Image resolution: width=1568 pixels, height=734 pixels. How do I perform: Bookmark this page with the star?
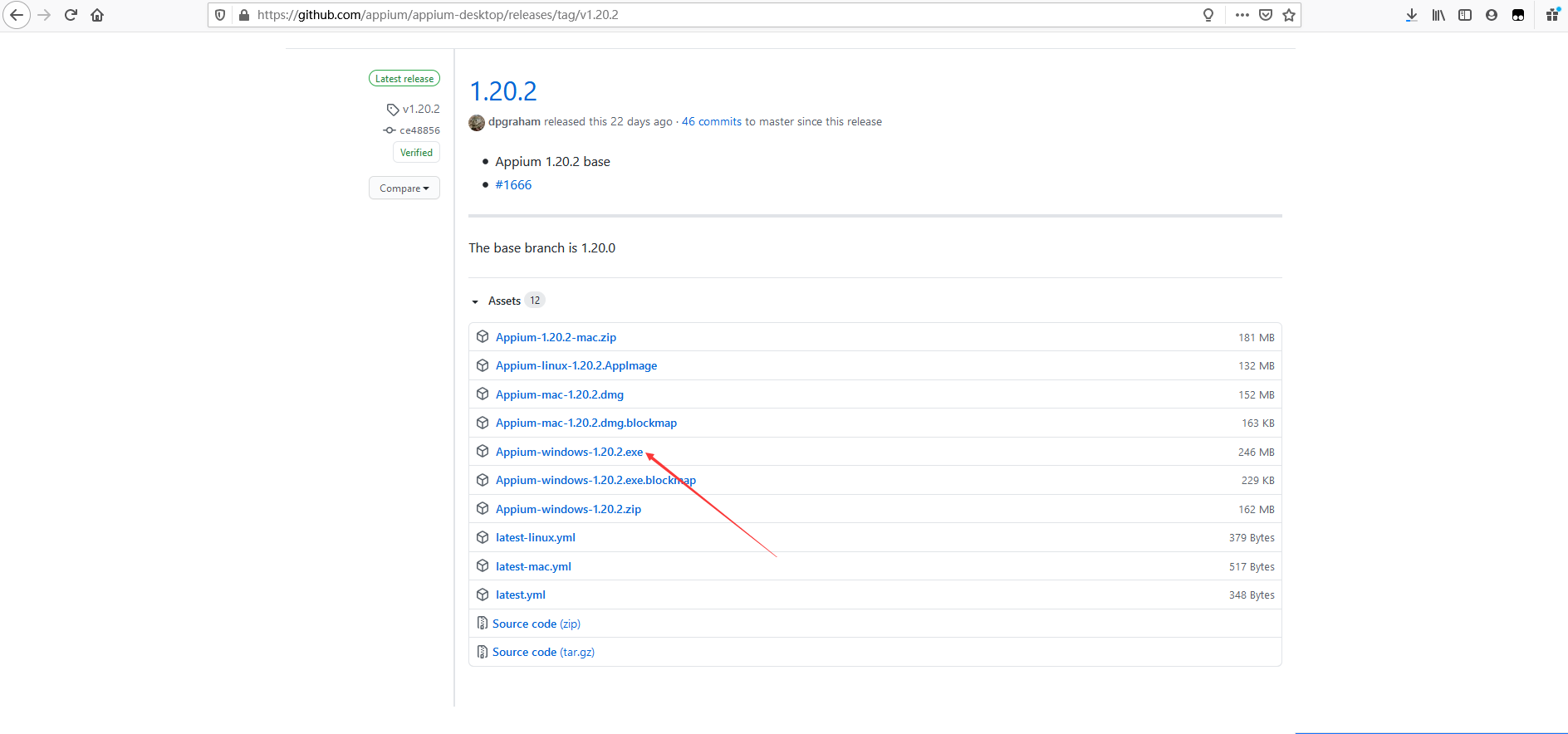coord(1289,15)
